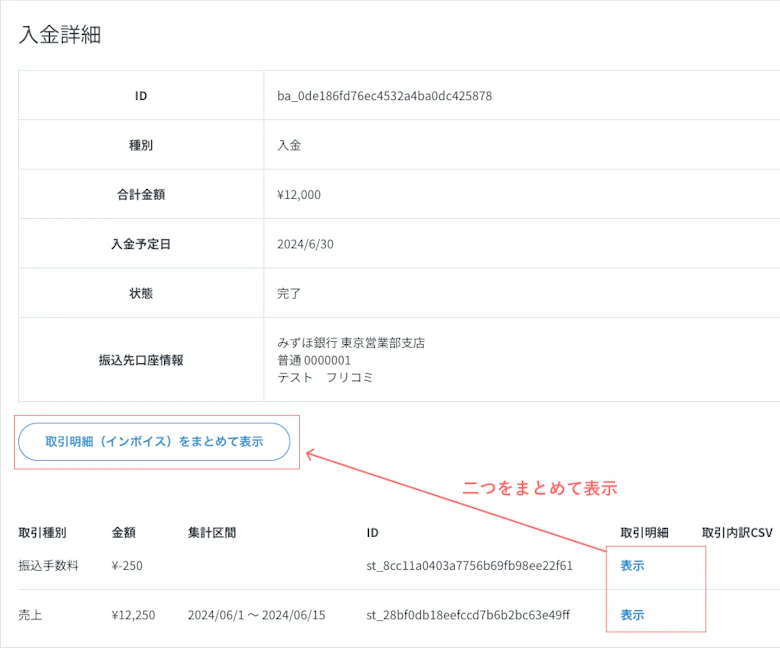Click the 集計区間 column header
This screenshot has height=648, width=780.
coord(212,533)
